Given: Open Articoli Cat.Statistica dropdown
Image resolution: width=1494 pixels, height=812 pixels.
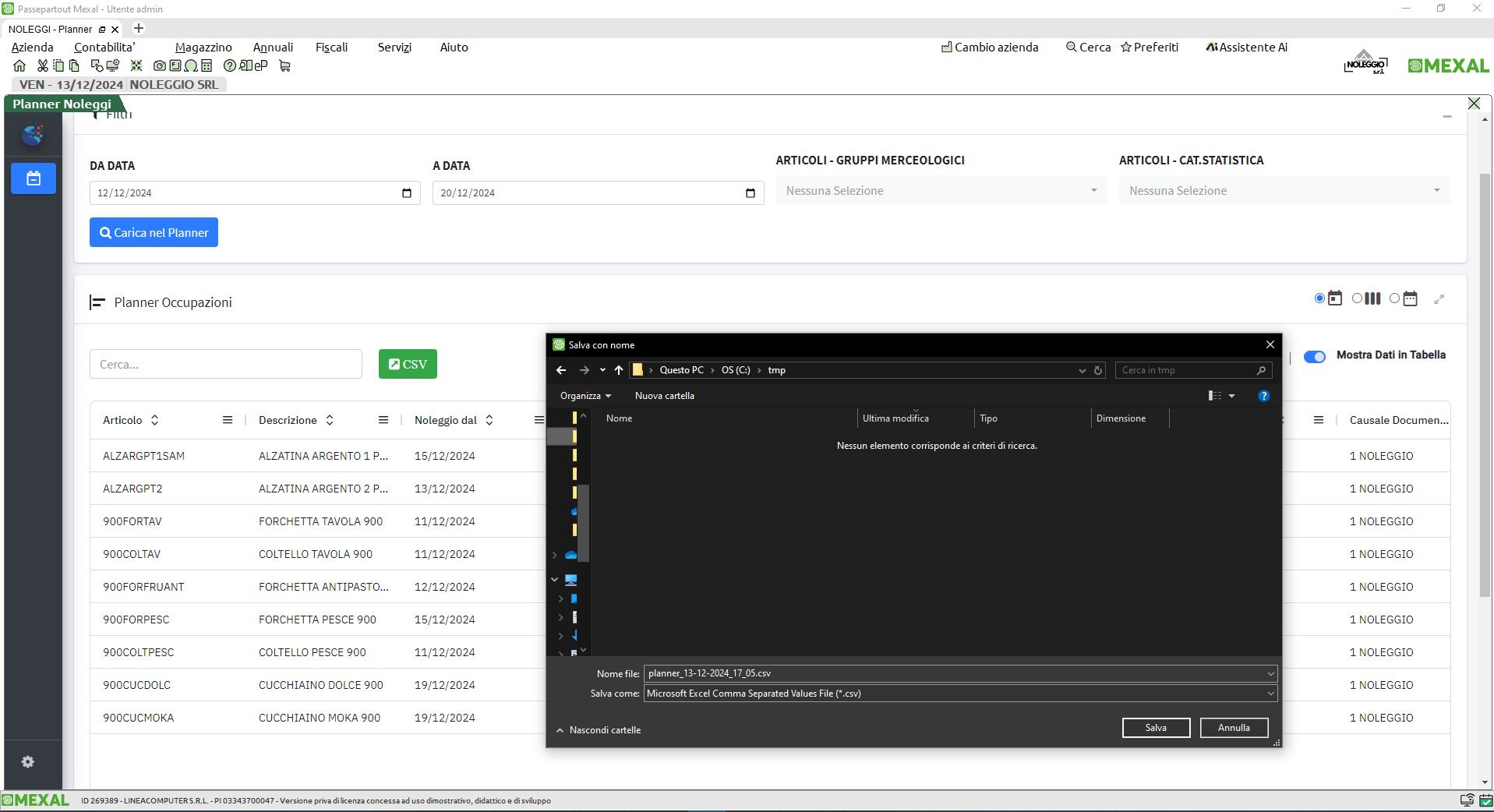Looking at the screenshot, I should click(1284, 191).
